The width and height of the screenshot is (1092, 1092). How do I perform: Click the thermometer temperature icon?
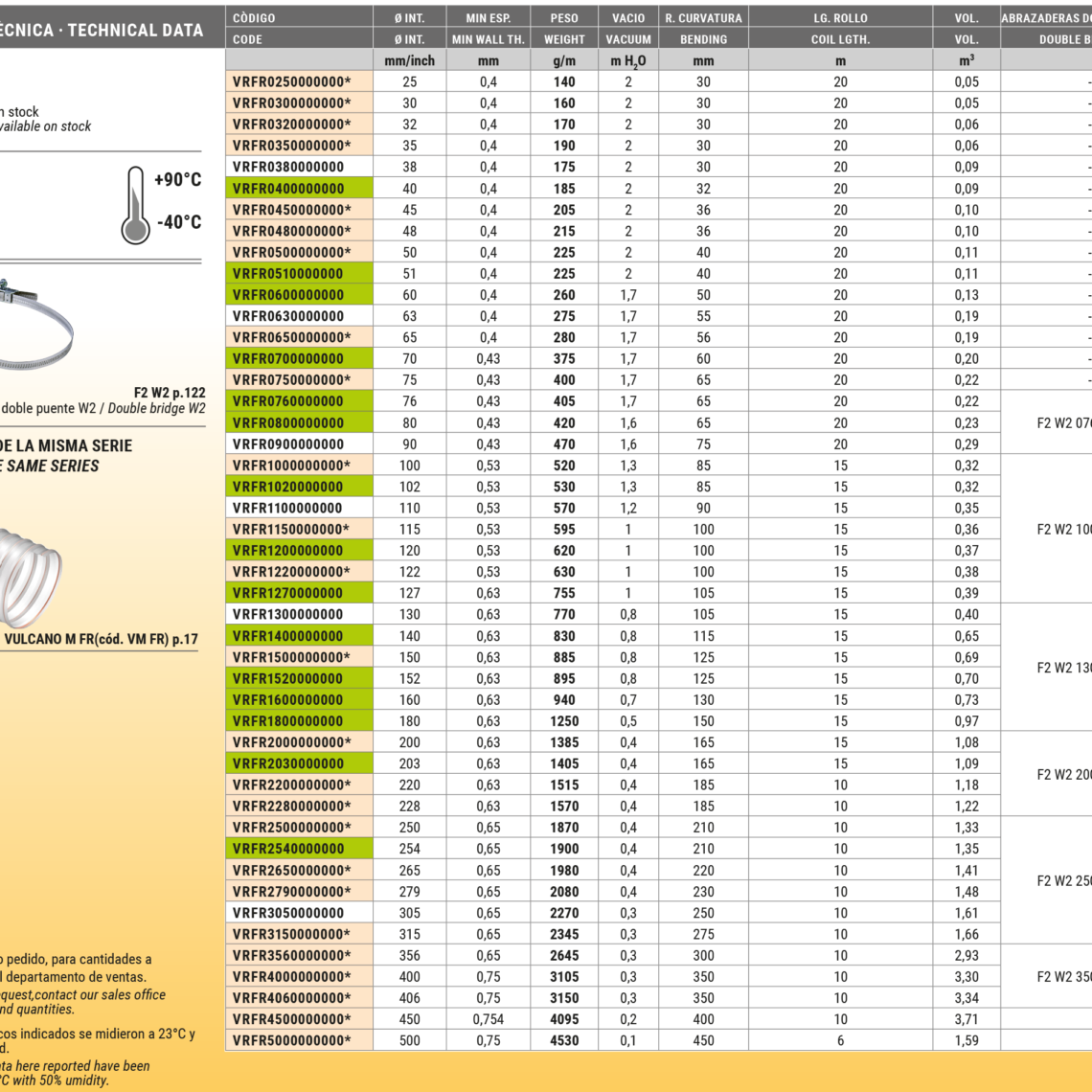[x=135, y=204]
